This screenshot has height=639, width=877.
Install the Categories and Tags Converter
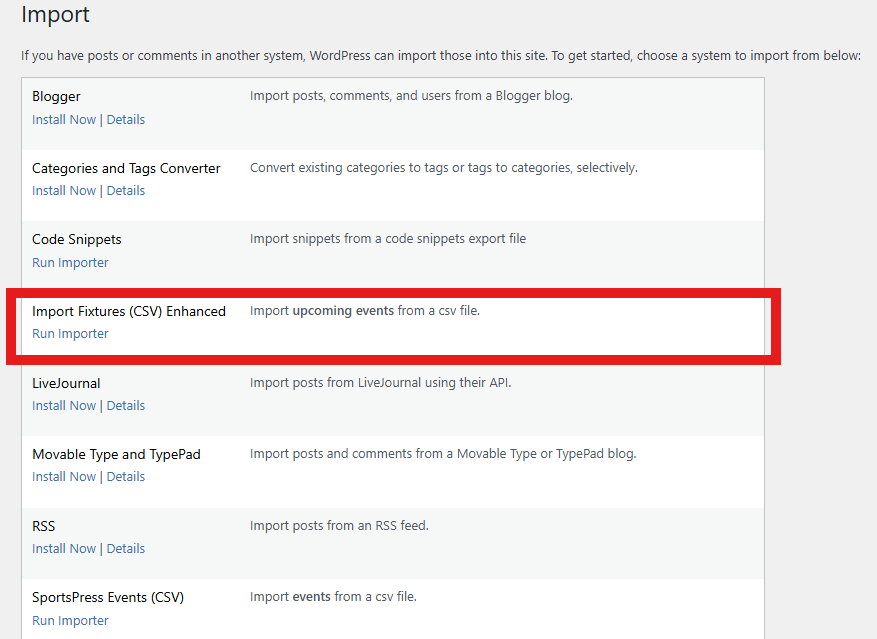tap(63, 190)
